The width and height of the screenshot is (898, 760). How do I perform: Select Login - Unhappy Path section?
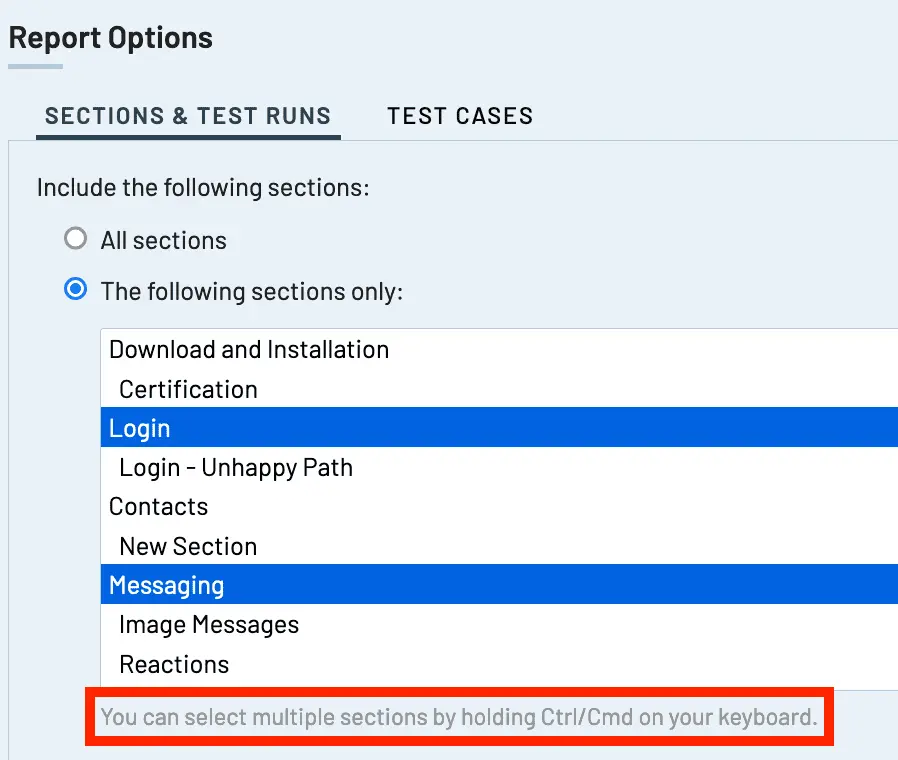[x=499, y=467]
